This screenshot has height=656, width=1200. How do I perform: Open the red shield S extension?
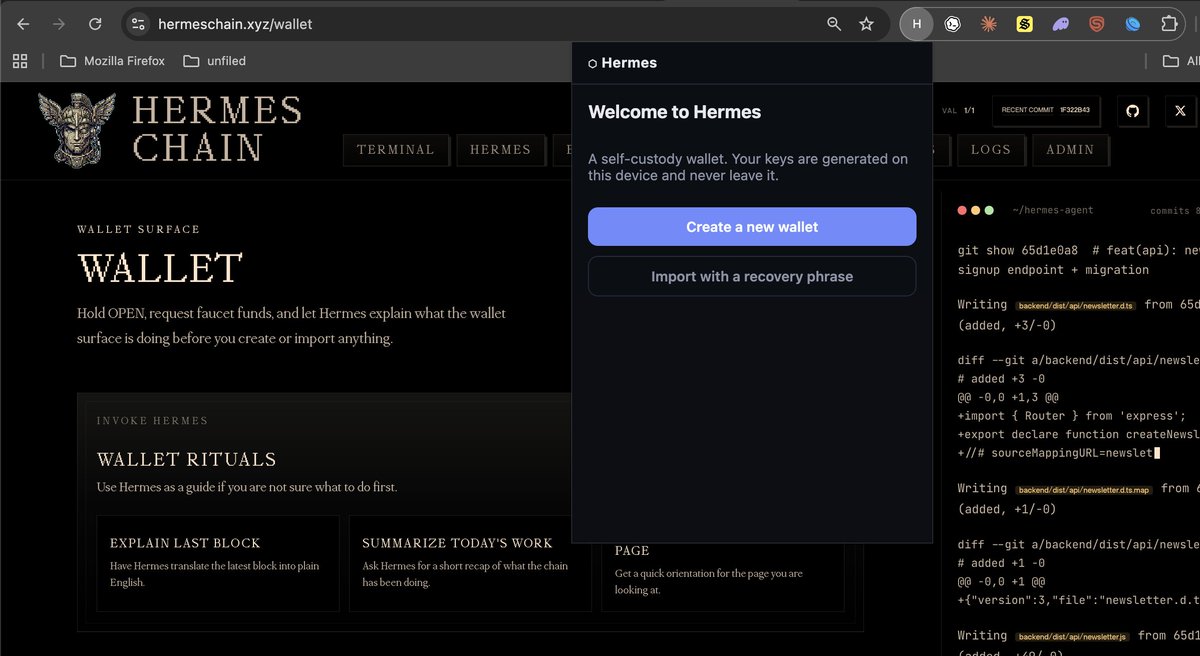(x=1096, y=24)
